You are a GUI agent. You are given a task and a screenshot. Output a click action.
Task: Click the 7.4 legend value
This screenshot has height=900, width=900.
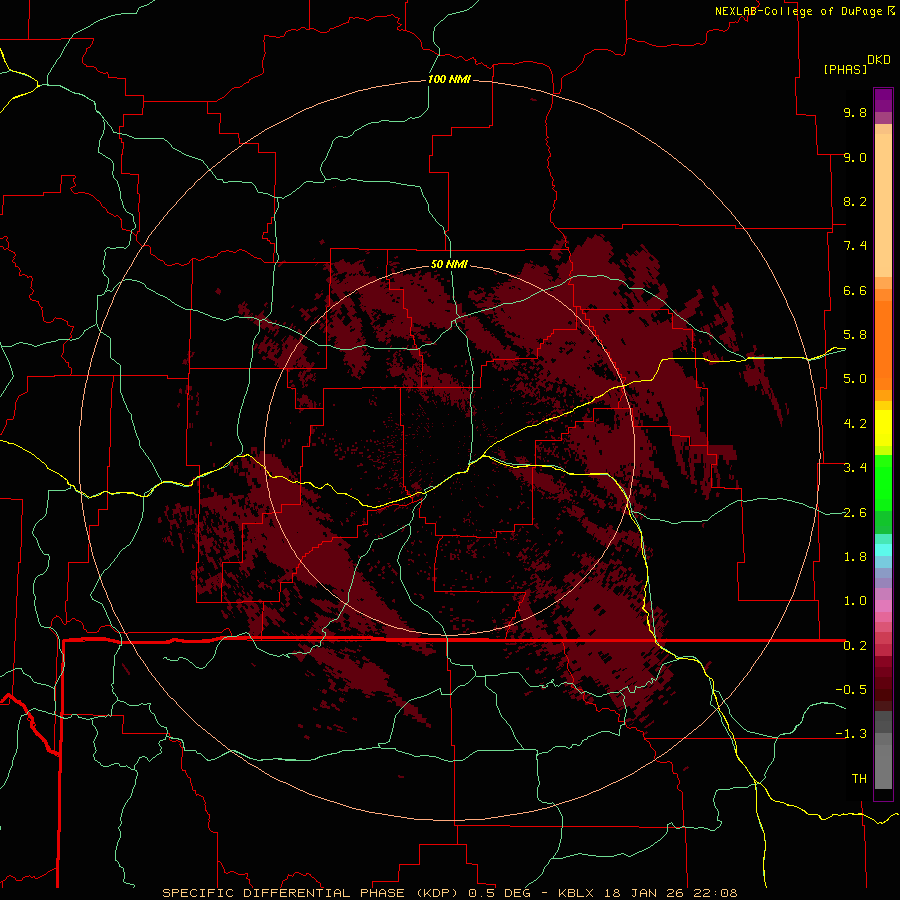(x=855, y=246)
